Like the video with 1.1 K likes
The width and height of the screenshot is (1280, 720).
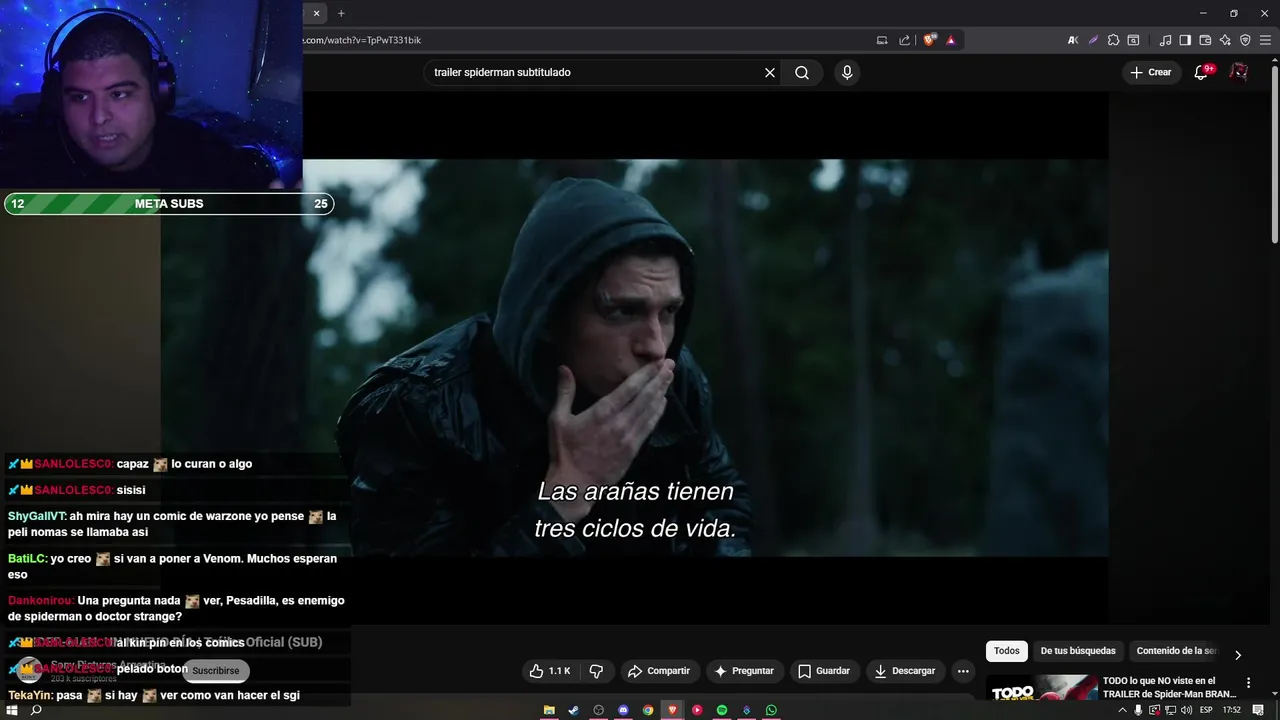pyautogui.click(x=549, y=671)
